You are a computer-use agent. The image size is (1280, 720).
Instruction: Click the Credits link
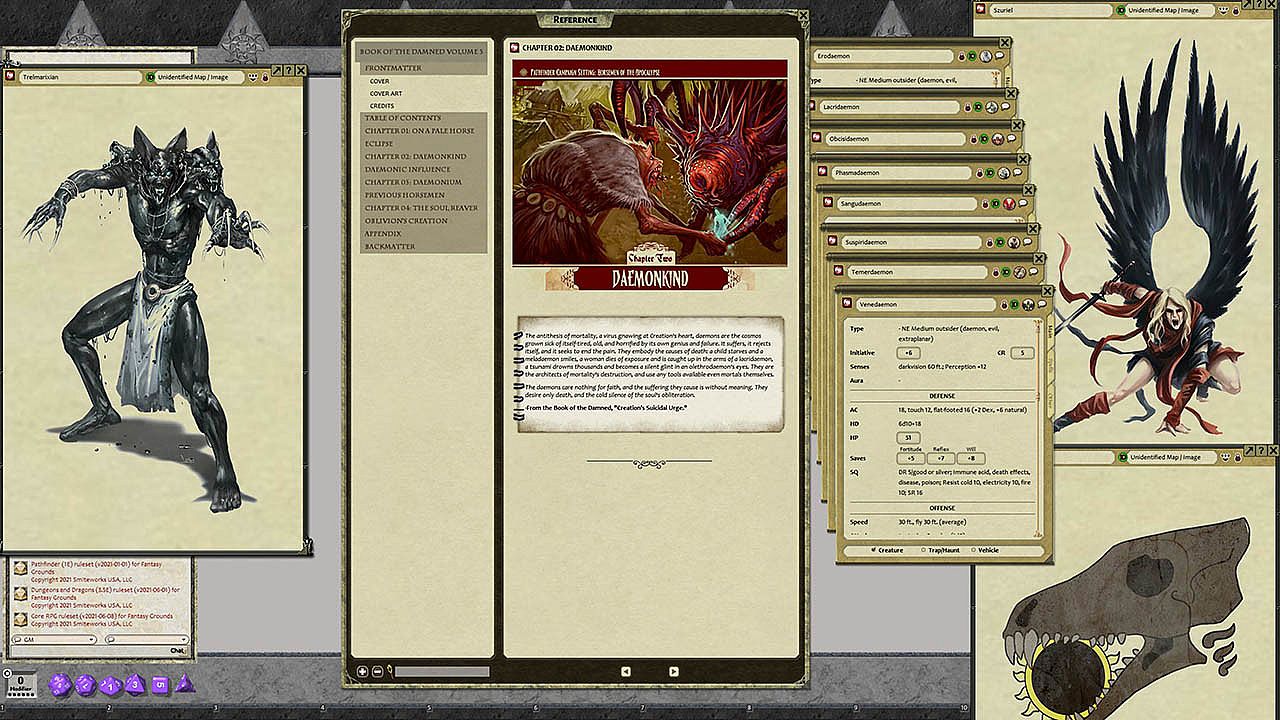381,105
